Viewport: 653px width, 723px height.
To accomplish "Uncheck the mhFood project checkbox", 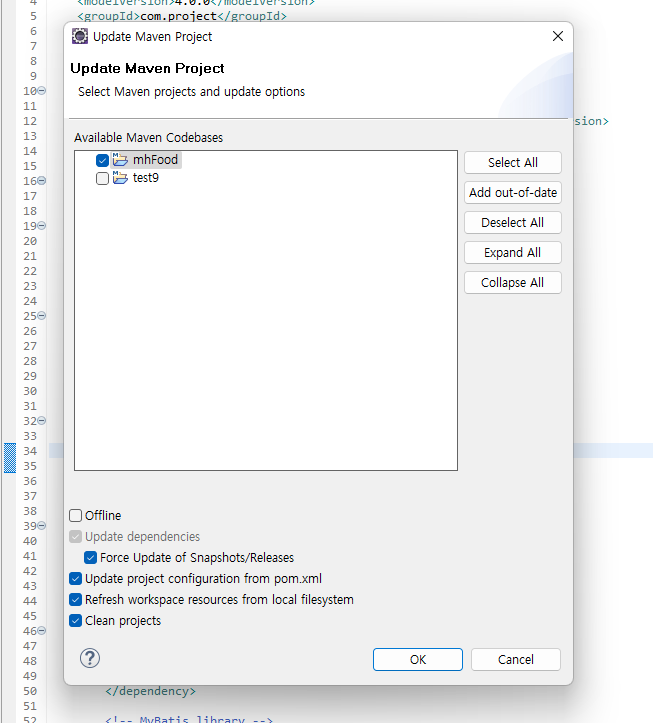I will coord(102,160).
